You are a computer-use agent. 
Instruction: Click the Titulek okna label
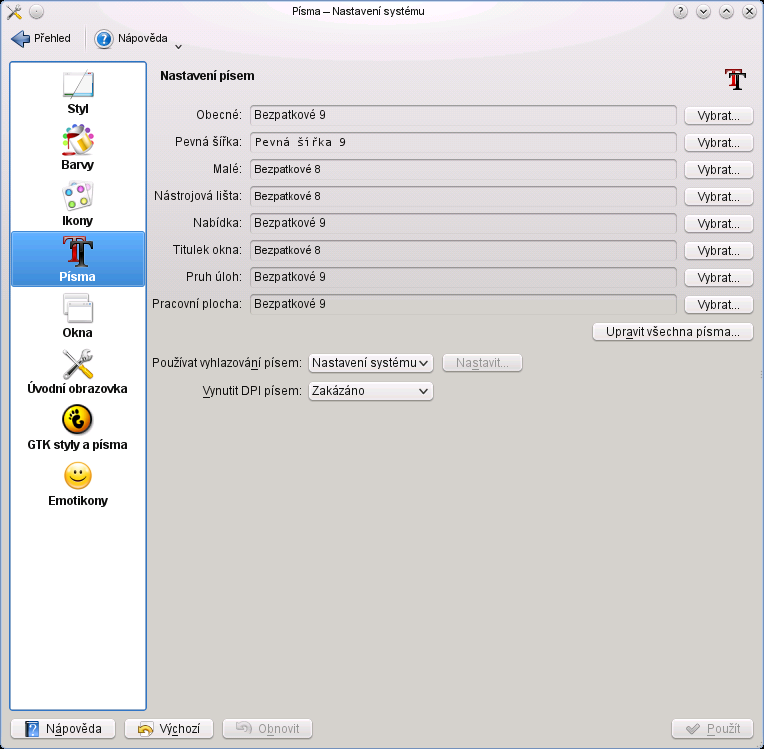(x=207, y=250)
